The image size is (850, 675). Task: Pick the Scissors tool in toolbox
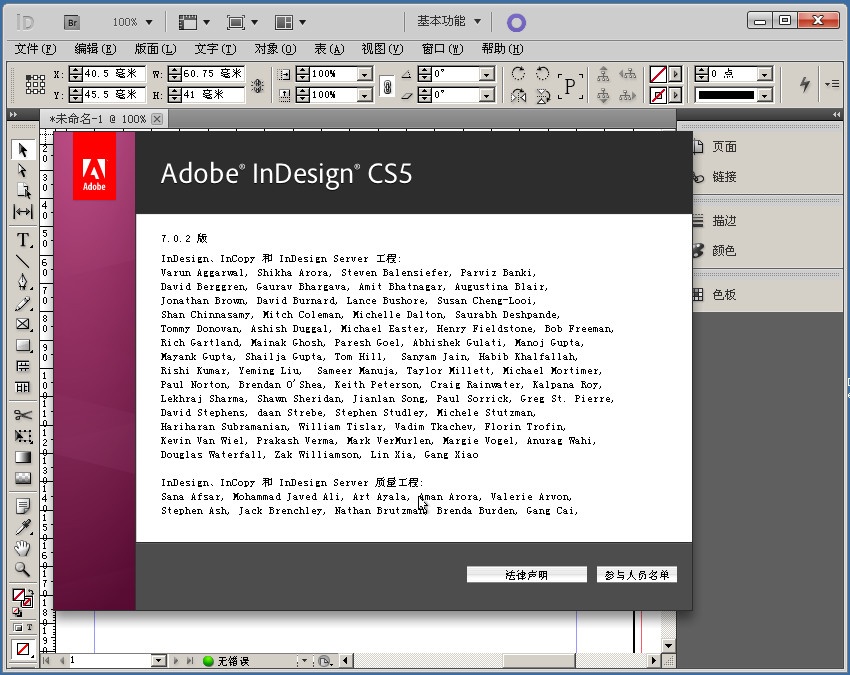pos(23,415)
